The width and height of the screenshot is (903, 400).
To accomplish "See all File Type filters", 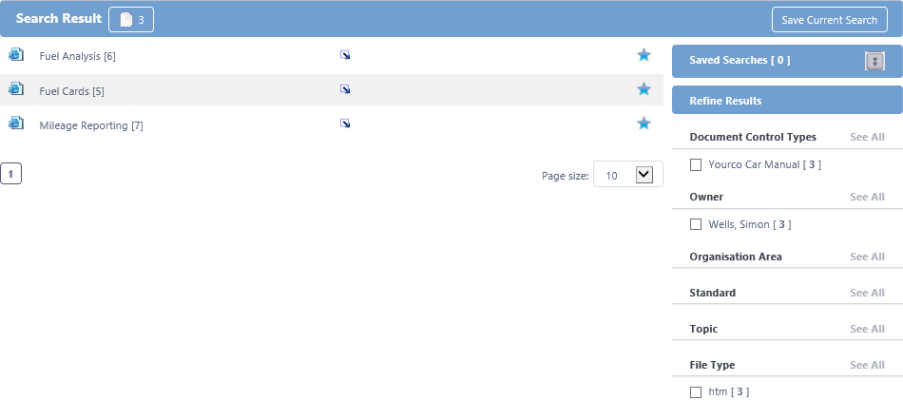I will 867,365.
